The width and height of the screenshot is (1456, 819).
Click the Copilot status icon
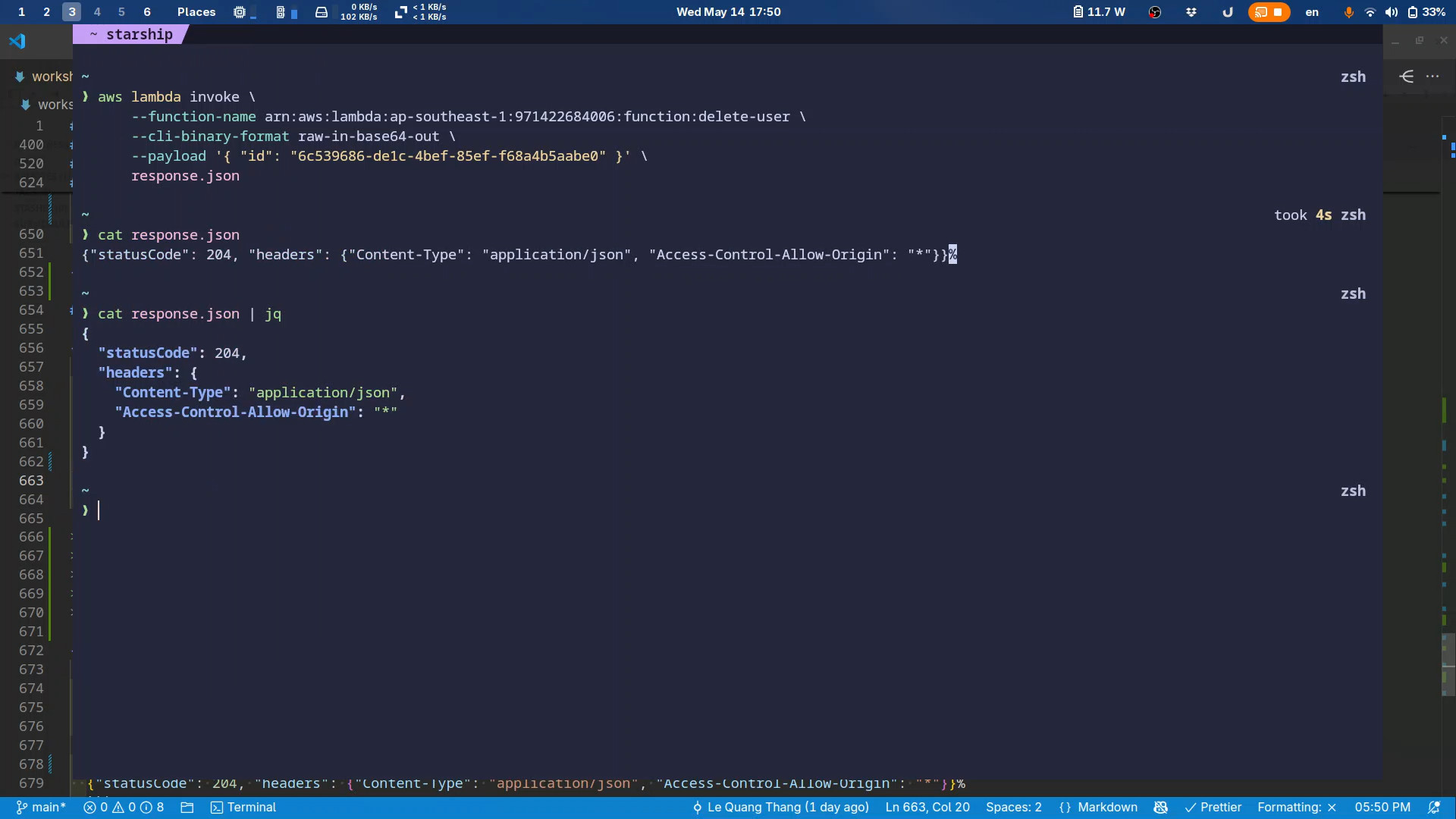tap(1160, 808)
